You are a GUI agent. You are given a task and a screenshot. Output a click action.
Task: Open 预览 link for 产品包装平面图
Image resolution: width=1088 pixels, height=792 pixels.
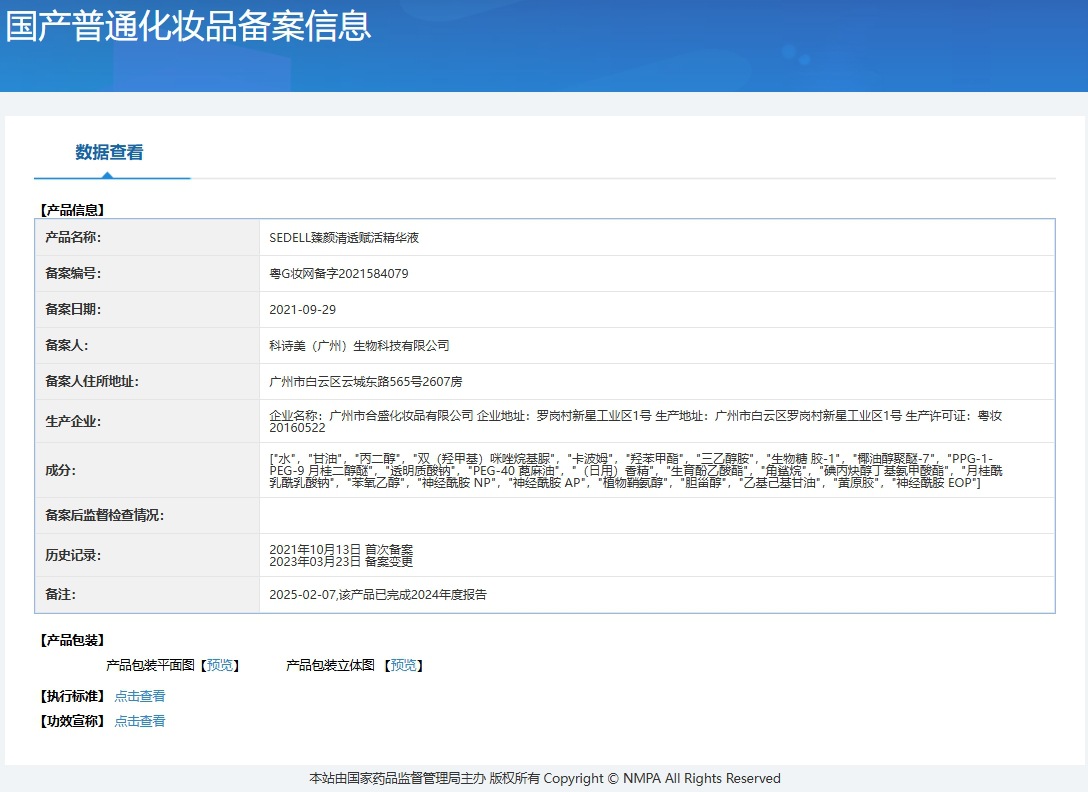click(220, 665)
